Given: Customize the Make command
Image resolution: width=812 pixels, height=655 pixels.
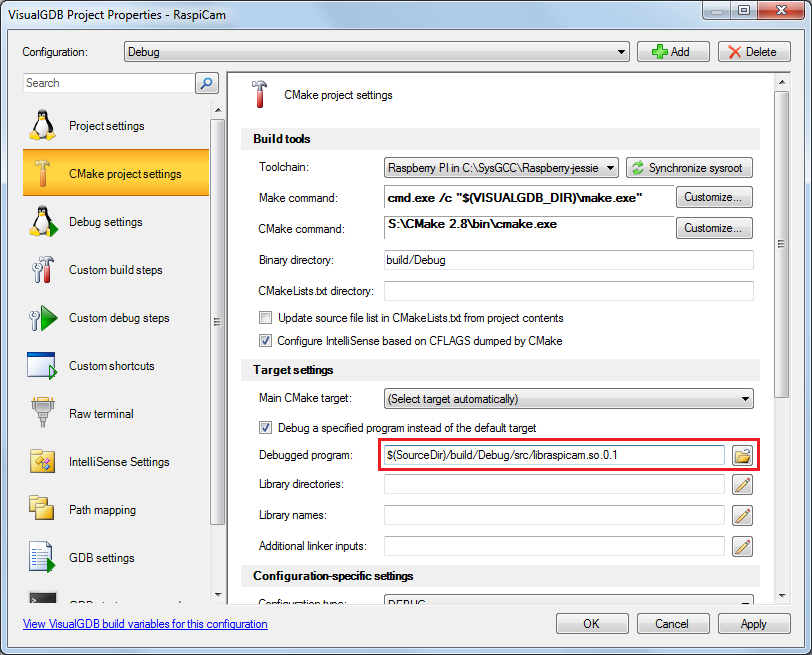Looking at the screenshot, I should click(x=714, y=197).
